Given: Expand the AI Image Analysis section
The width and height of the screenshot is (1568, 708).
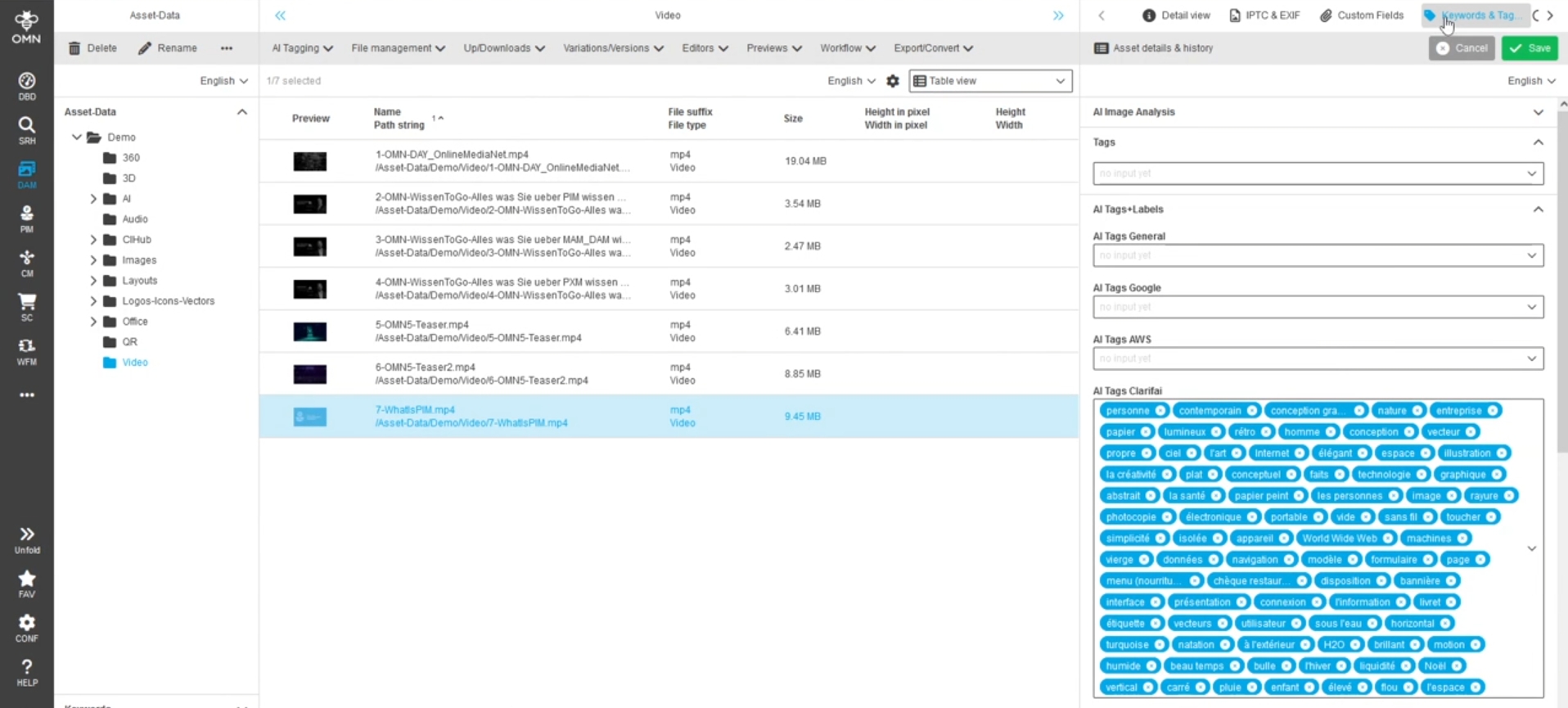Looking at the screenshot, I should point(1538,112).
